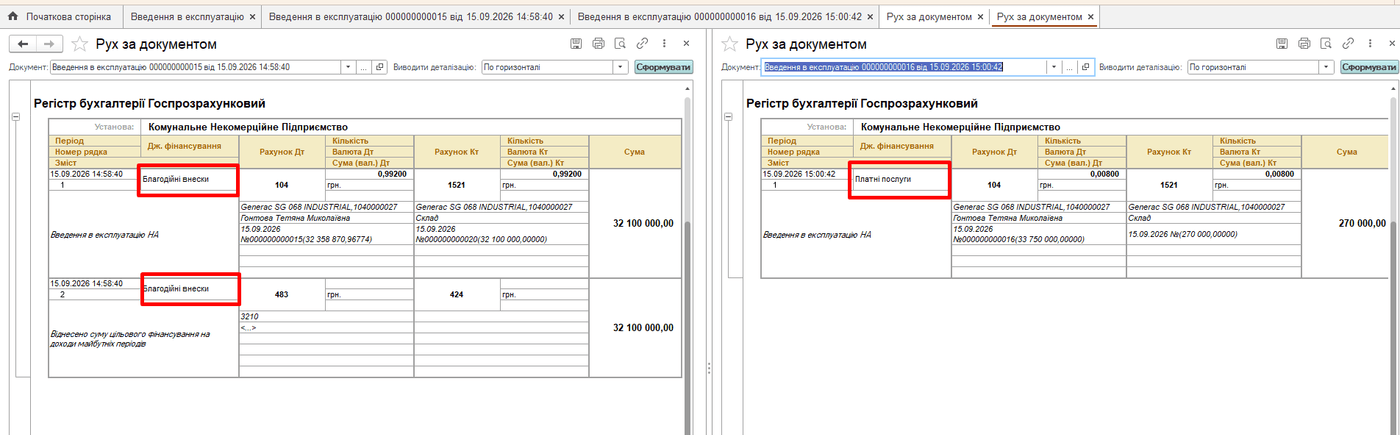
Task: Get link to the left pane report
Action: (x=642, y=44)
